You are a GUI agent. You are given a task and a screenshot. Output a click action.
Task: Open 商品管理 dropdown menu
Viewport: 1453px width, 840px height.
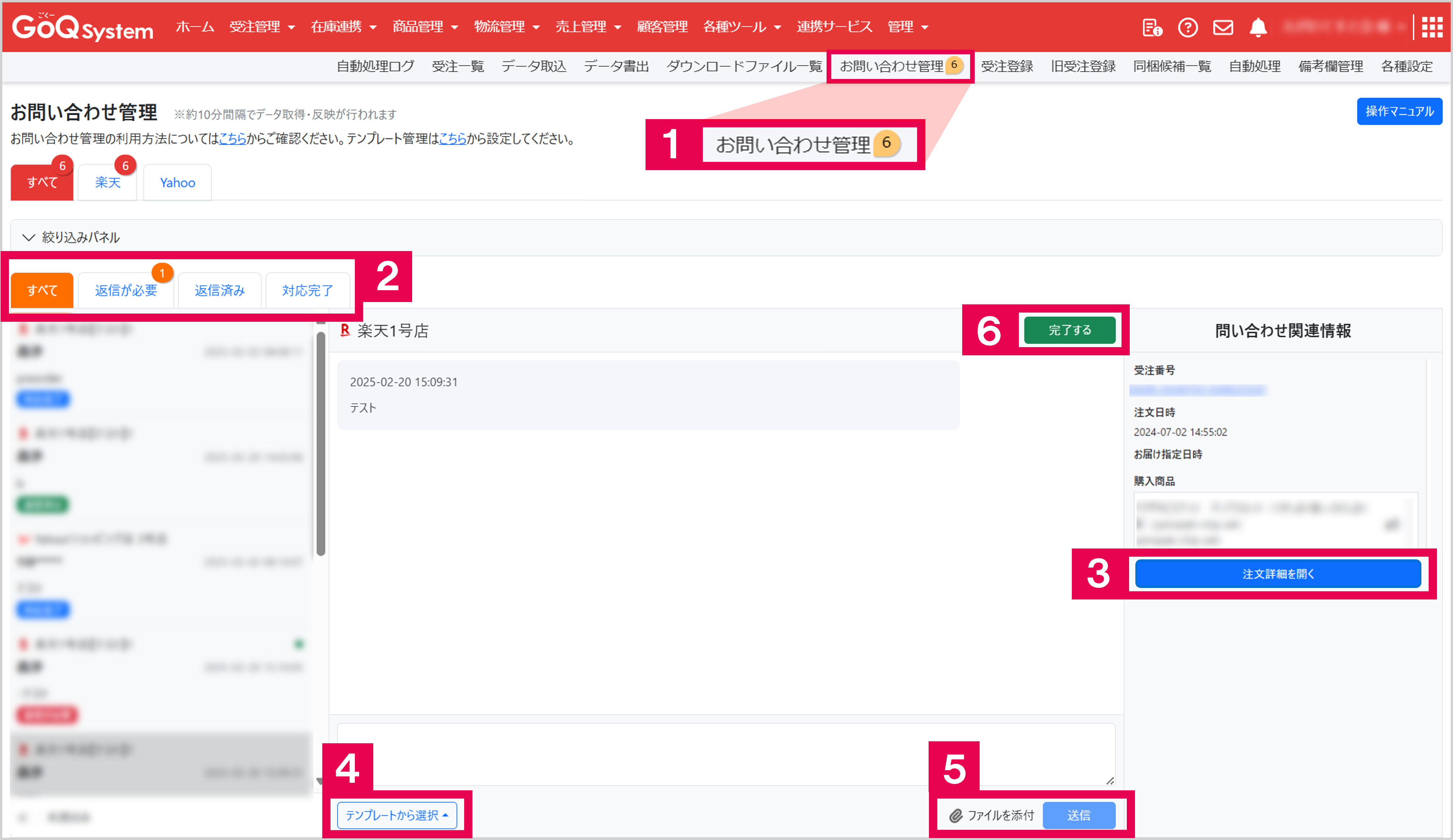point(426,27)
